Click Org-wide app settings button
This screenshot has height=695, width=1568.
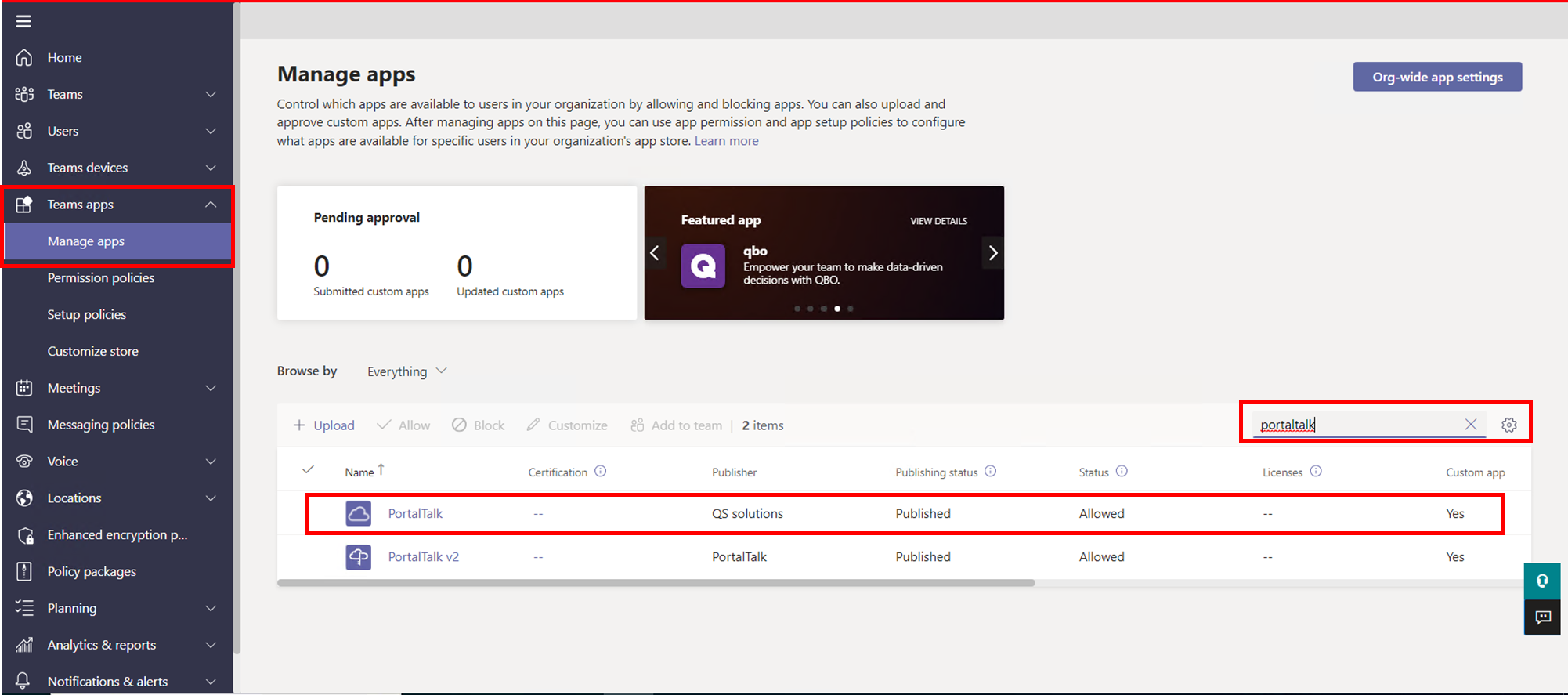1437,77
